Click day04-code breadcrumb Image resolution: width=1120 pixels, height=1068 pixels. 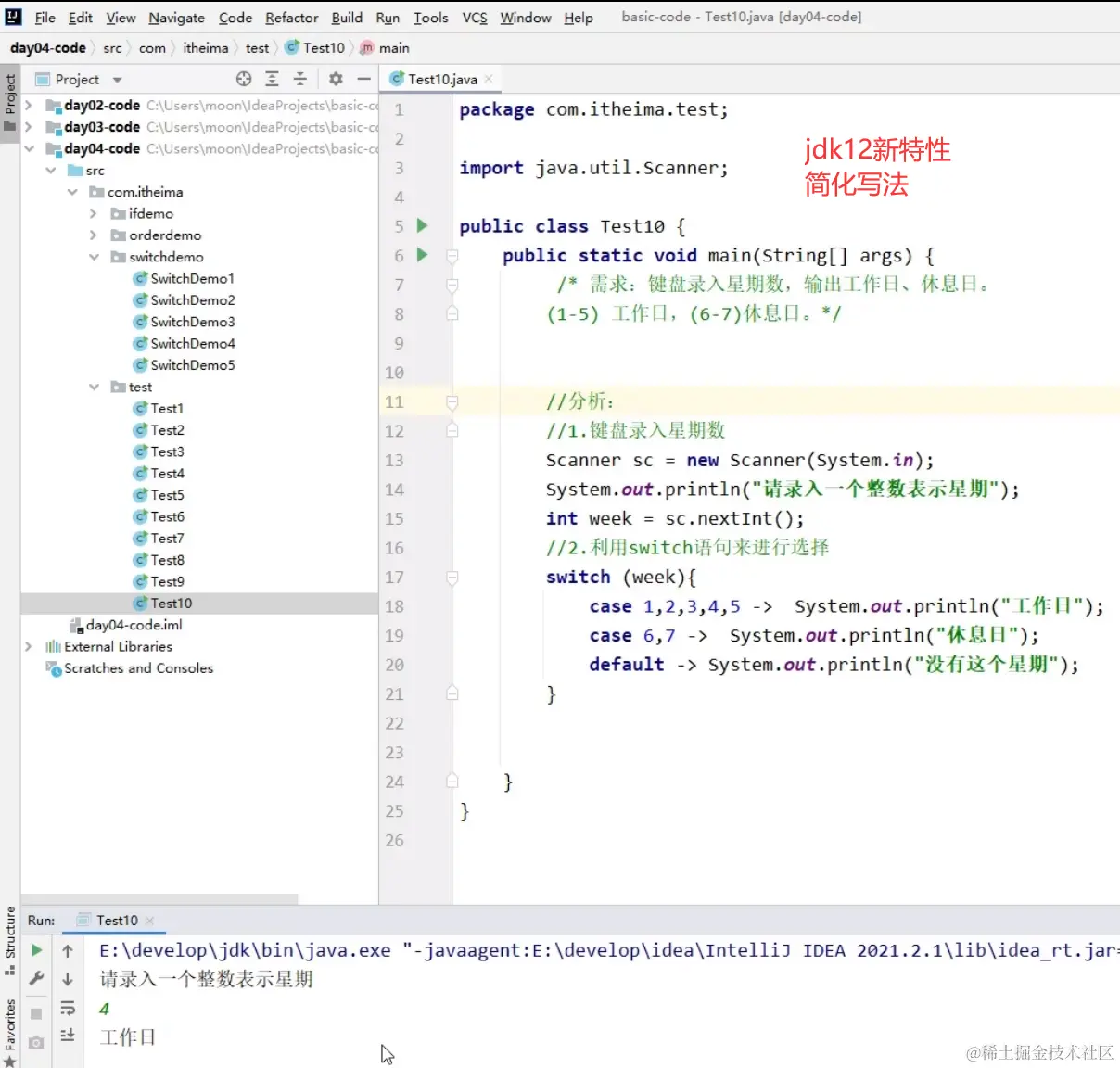[48, 48]
